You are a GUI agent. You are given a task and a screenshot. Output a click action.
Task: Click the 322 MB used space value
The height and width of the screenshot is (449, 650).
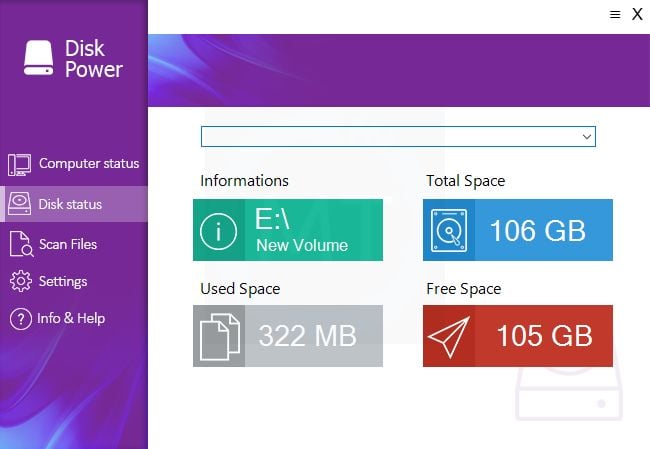pyautogui.click(x=307, y=336)
